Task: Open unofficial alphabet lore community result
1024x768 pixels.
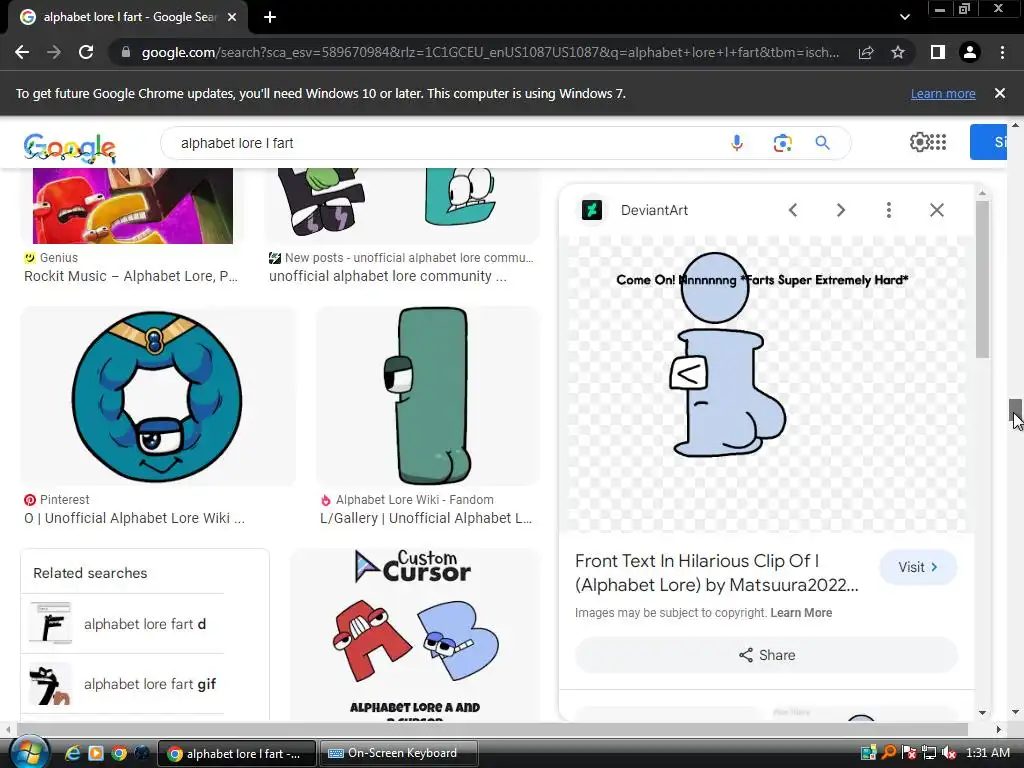Action: (x=387, y=276)
